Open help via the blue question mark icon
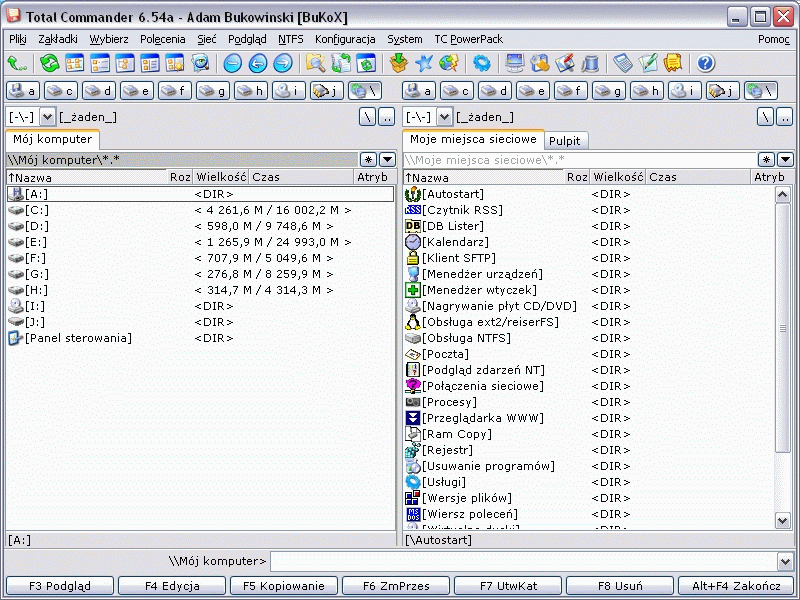This screenshot has height=600, width=800. click(x=706, y=63)
